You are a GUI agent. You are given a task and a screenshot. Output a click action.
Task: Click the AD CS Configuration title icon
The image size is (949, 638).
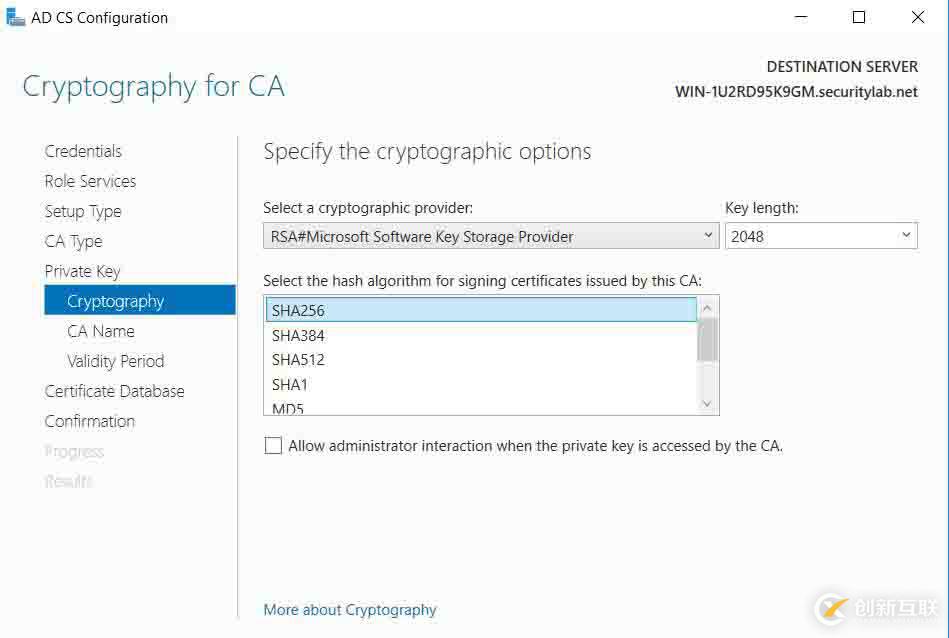(14, 17)
